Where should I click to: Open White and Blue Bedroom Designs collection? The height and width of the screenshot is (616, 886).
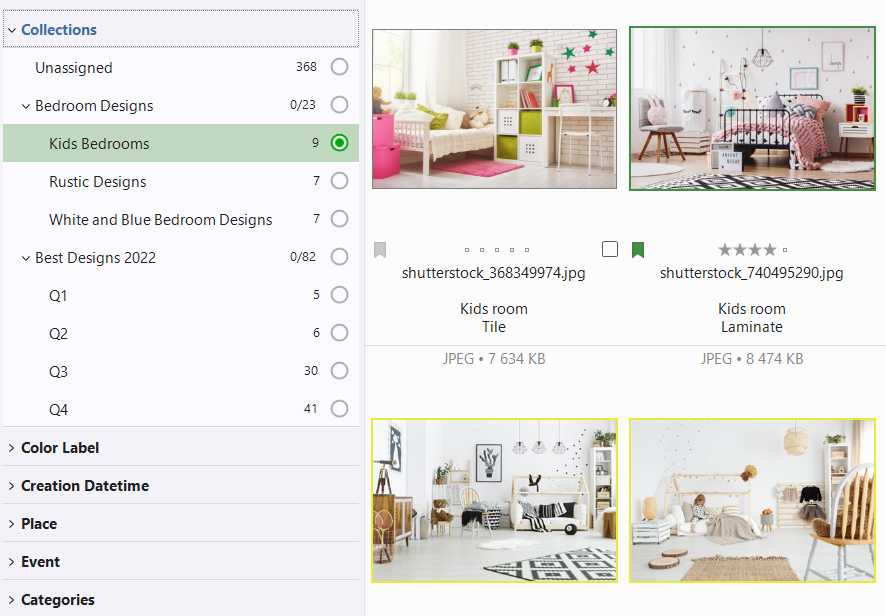(x=160, y=220)
